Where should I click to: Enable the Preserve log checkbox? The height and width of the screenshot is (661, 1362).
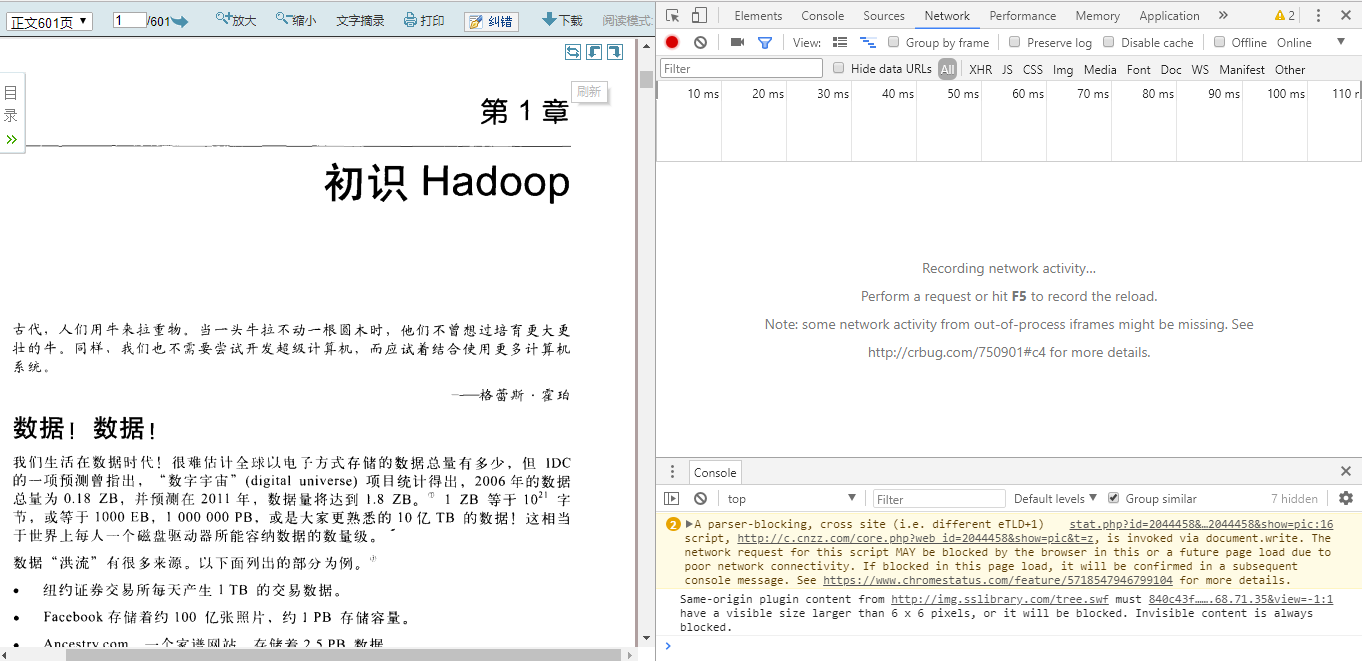pos(1015,42)
